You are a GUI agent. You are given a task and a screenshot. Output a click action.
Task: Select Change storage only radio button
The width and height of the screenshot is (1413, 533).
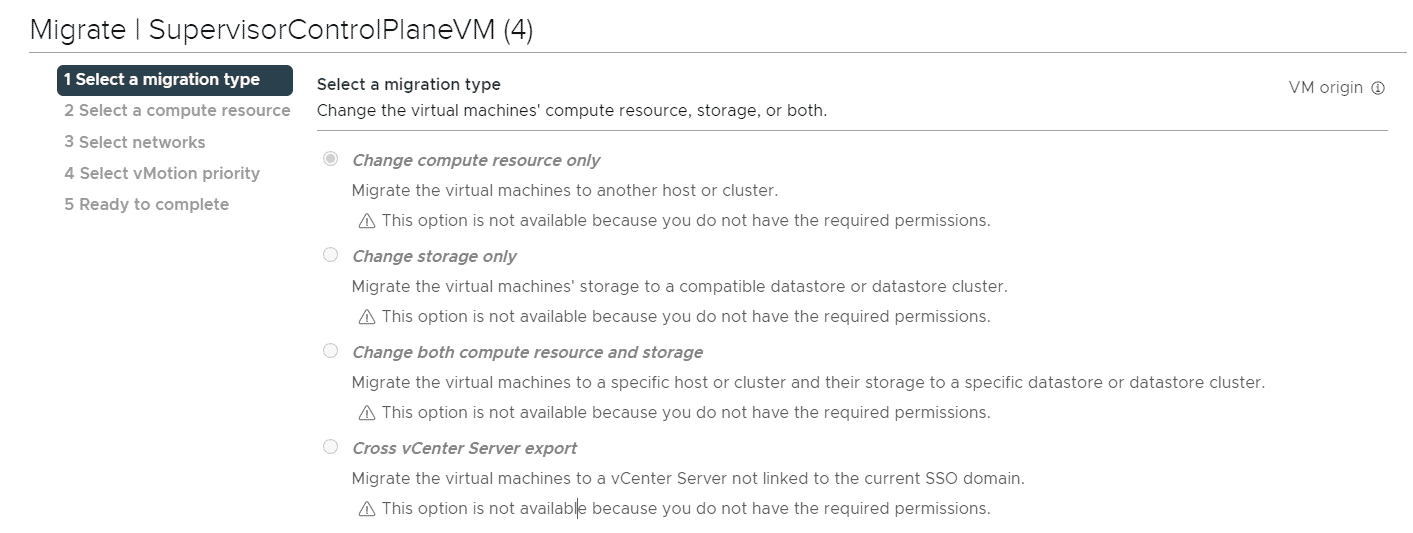(330, 255)
